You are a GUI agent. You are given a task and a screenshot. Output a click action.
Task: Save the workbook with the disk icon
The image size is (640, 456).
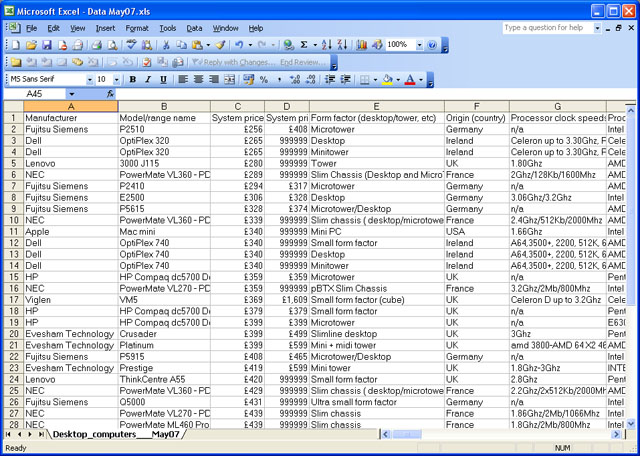(x=47, y=45)
